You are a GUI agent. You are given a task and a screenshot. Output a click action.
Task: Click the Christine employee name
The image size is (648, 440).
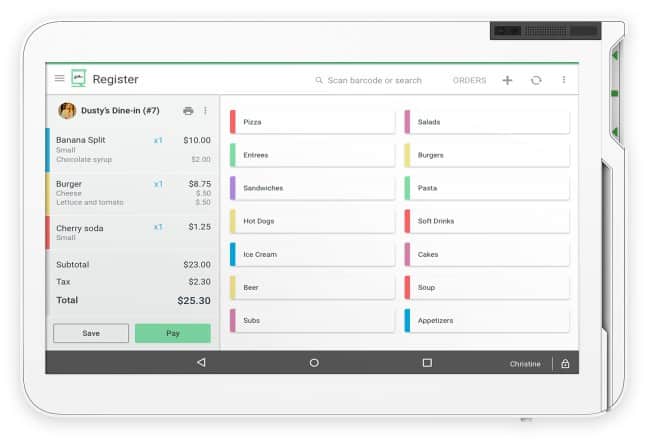tap(525, 364)
